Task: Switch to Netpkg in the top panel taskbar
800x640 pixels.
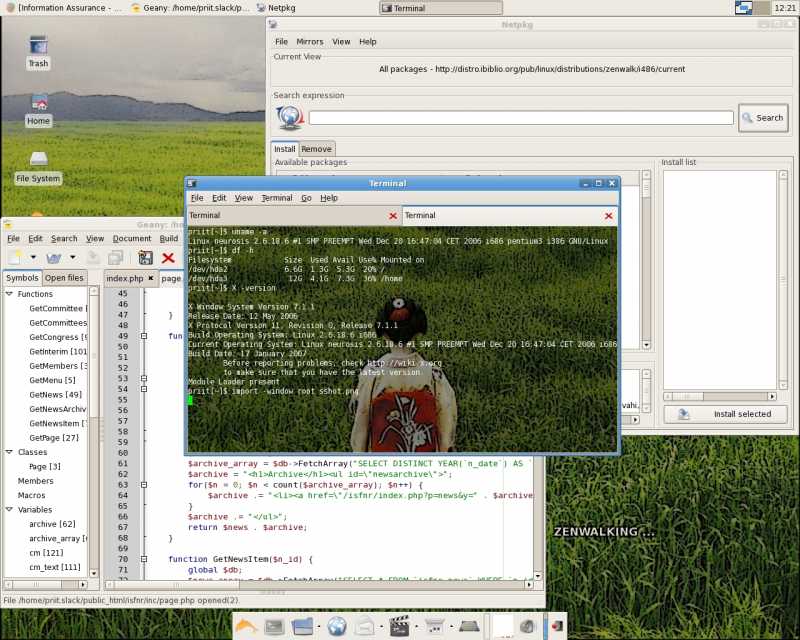Action: tap(276, 8)
